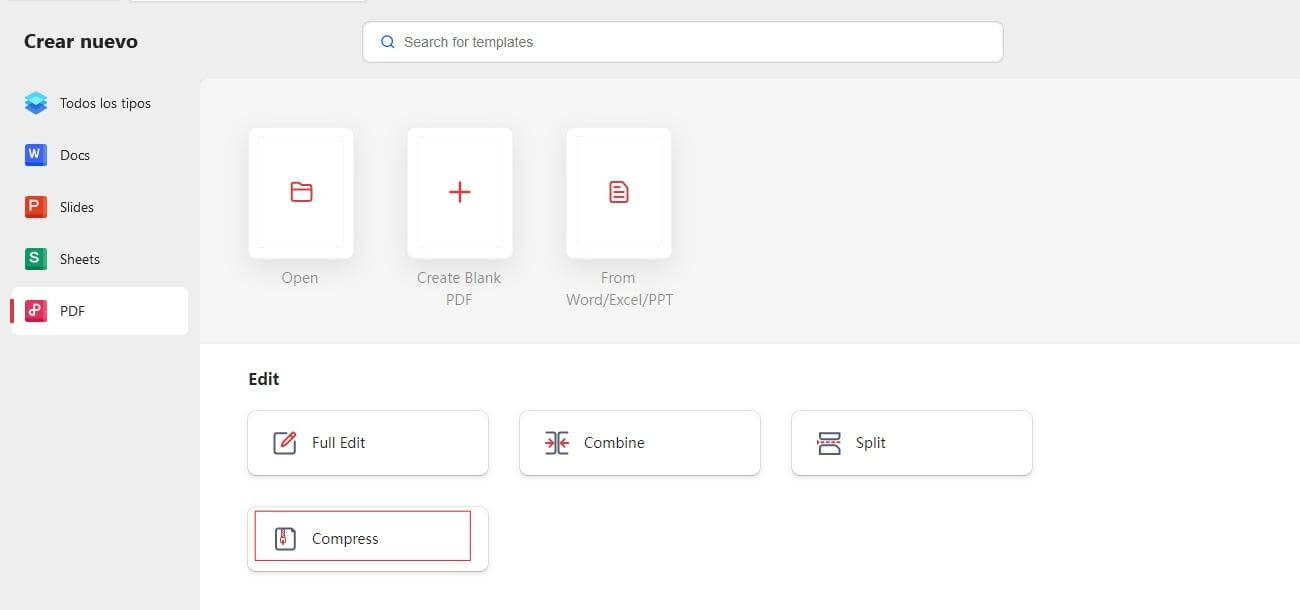Select the PDF category in sidebar
Viewport: 1300px width, 610px height.
(x=99, y=311)
